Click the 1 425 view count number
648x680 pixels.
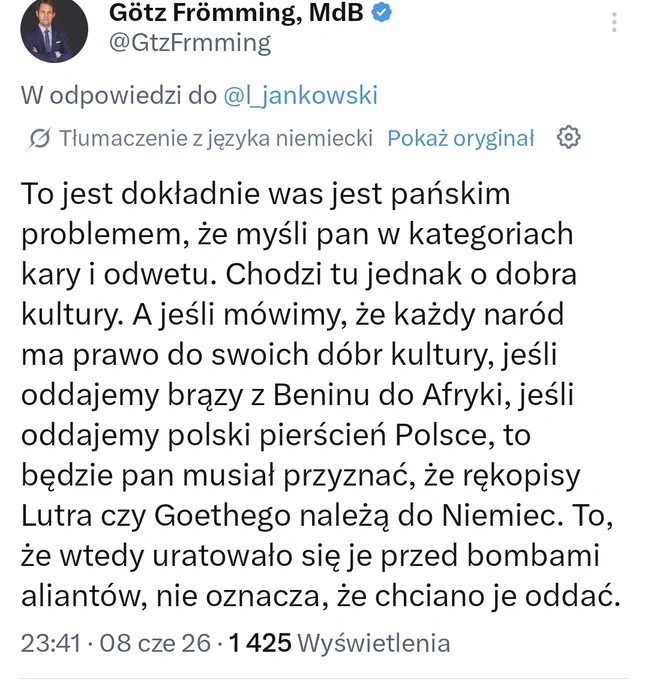click(260, 643)
